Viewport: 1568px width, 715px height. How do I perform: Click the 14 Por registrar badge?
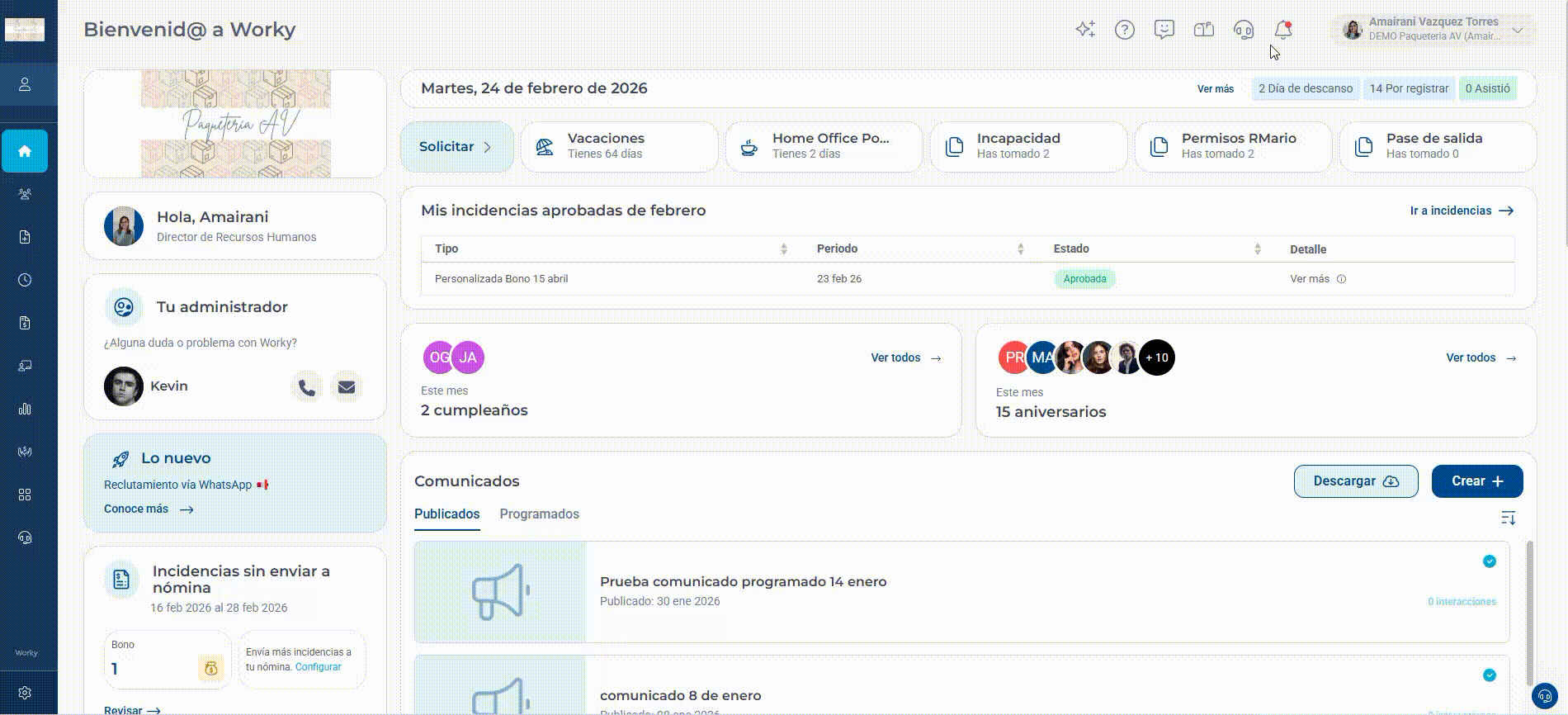(x=1409, y=88)
